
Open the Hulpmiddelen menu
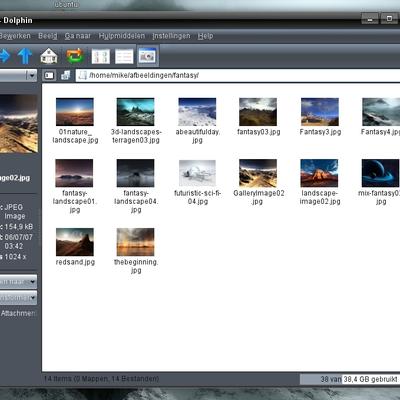122,36
